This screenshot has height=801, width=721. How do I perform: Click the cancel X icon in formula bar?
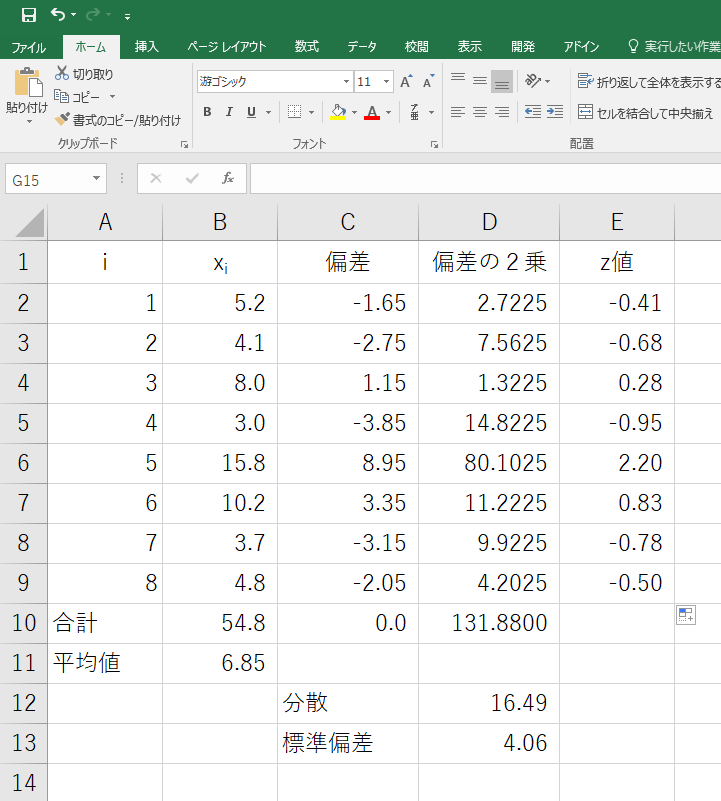[156, 178]
